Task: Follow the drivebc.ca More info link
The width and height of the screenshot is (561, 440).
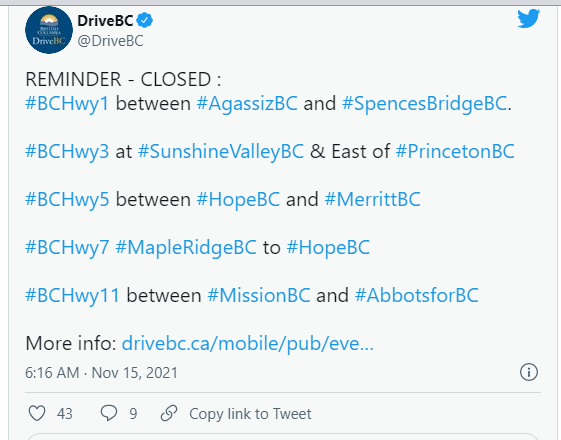Action: tap(248, 344)
